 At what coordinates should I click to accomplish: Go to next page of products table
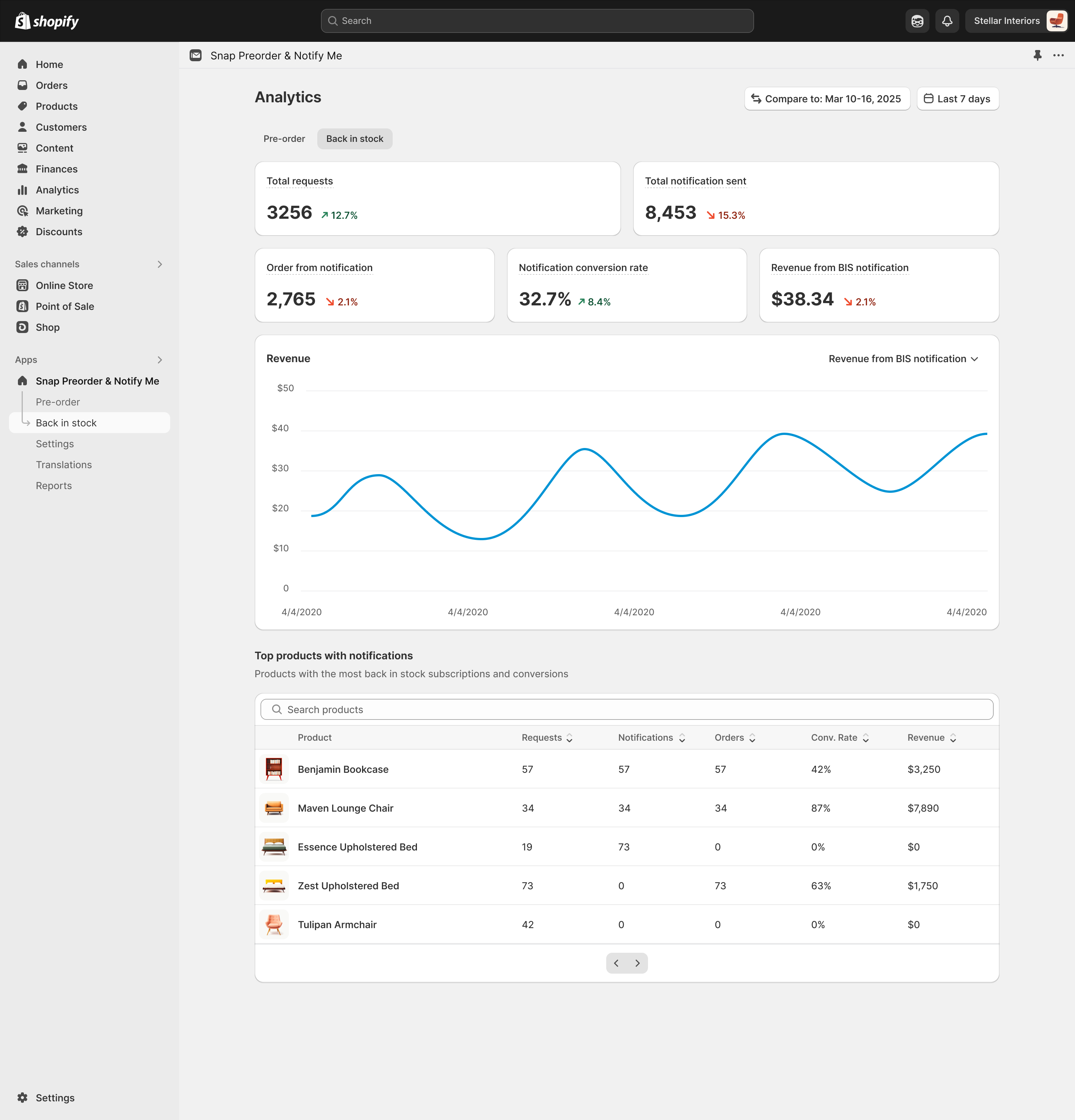(x=638, y=964)
